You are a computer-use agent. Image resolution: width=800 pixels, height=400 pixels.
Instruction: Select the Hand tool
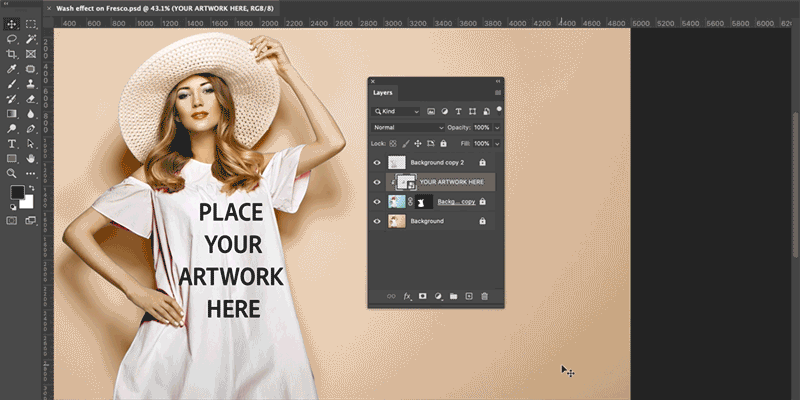(31, 159)
